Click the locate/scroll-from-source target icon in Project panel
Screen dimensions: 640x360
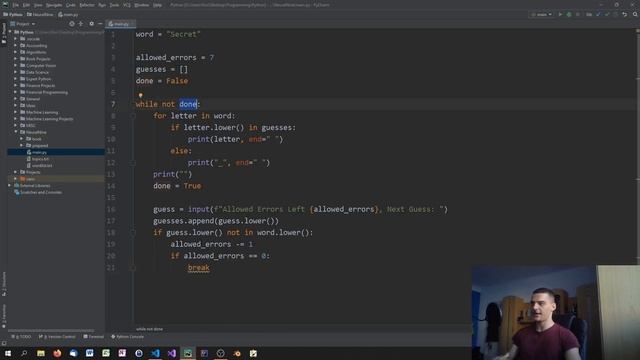tap(72, 24)
